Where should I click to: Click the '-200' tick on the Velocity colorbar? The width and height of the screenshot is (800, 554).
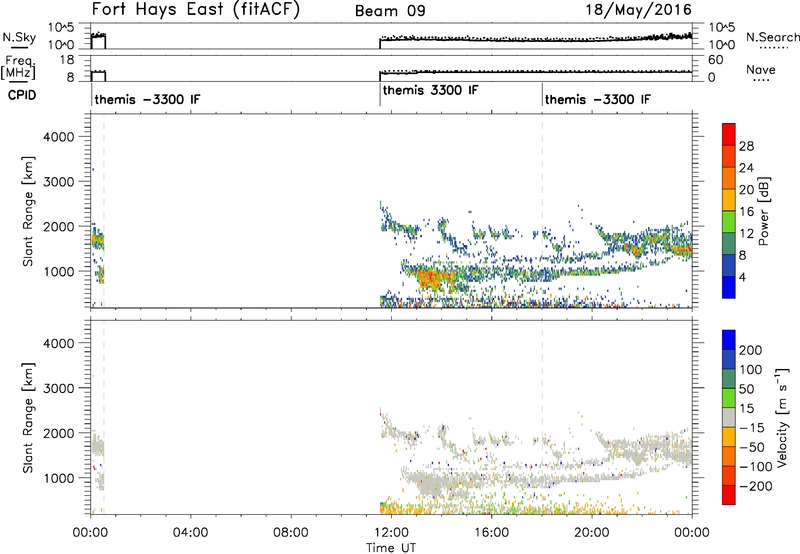click(x=754, y=486)
